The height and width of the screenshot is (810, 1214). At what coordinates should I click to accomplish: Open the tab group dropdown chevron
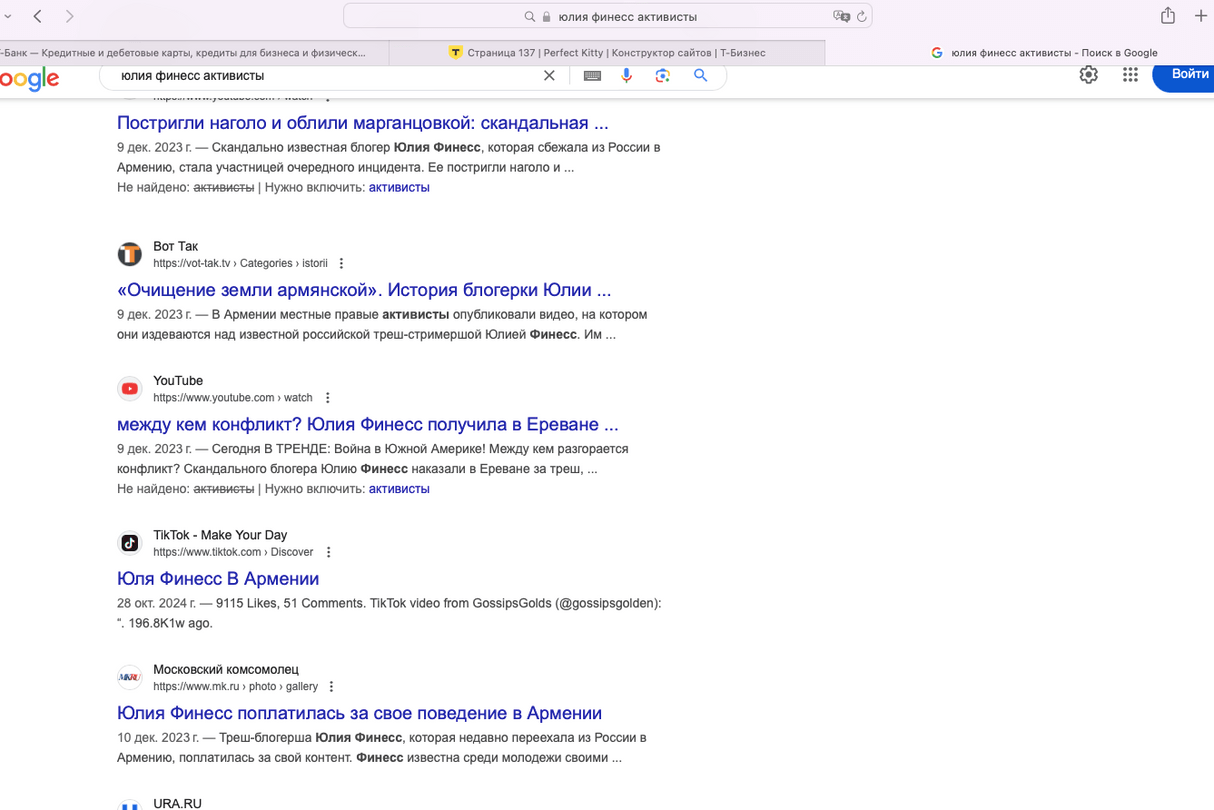tap(8, 16)
